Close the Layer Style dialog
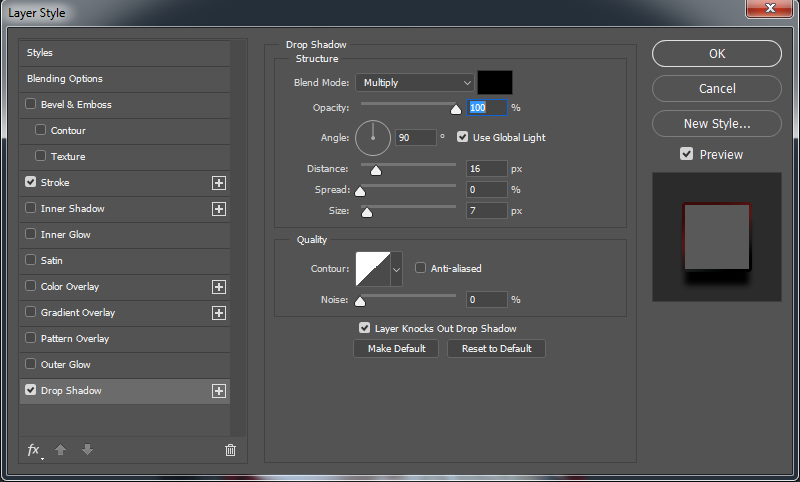The height and width of the screenshot is (482, 800). pos(770,8)
